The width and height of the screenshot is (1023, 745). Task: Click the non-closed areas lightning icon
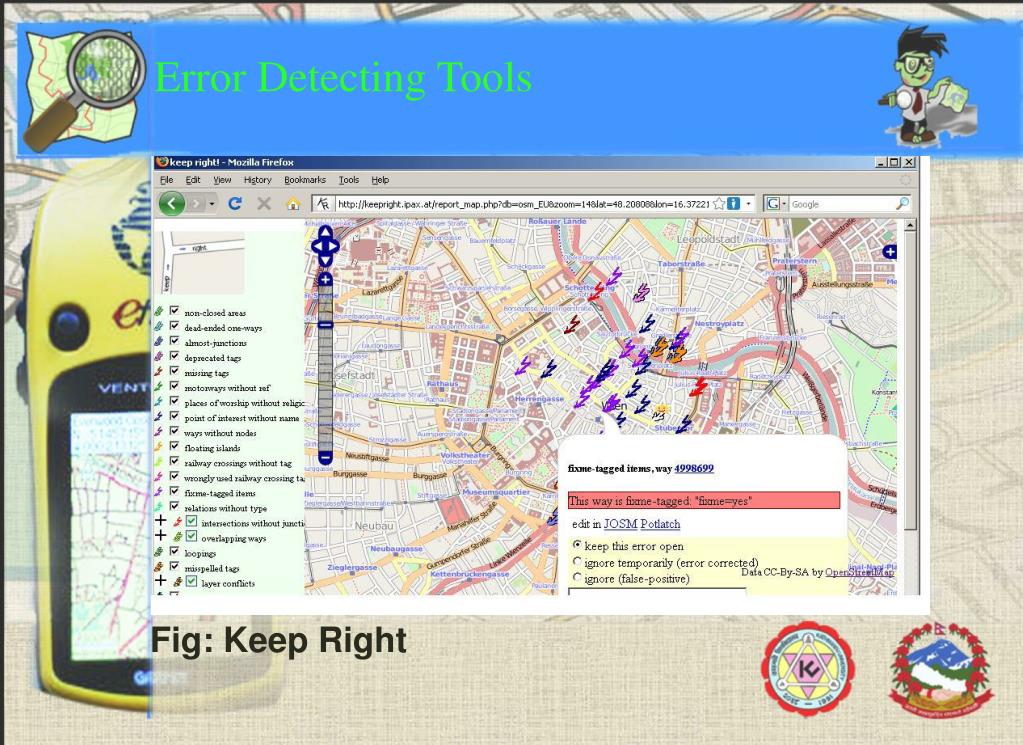[x=159, y=311]
